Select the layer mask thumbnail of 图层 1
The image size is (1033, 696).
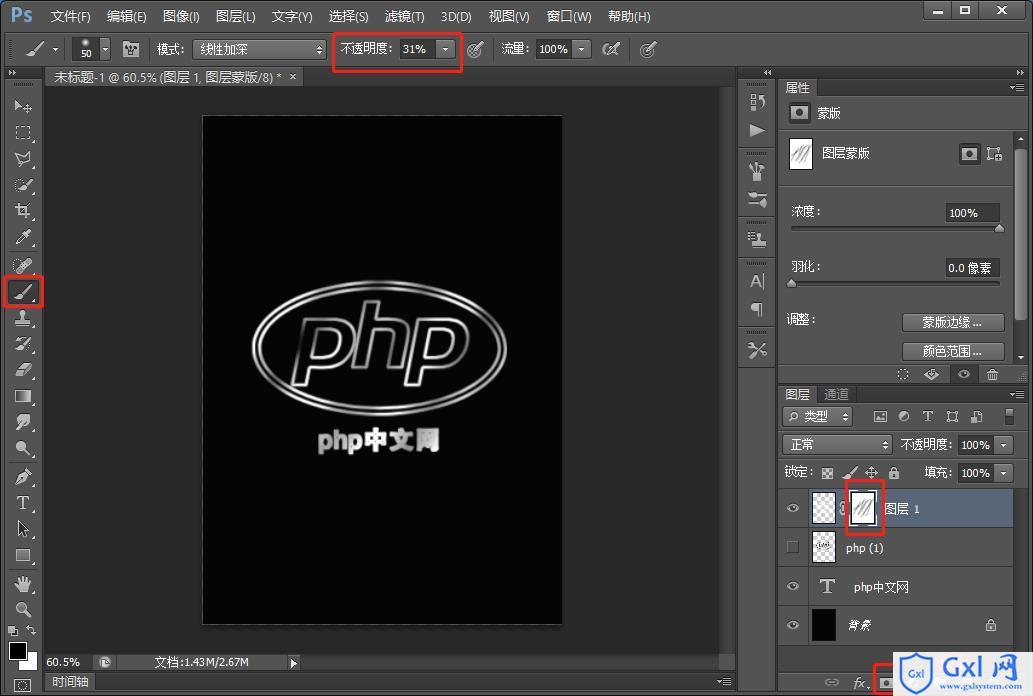[864, 508]
